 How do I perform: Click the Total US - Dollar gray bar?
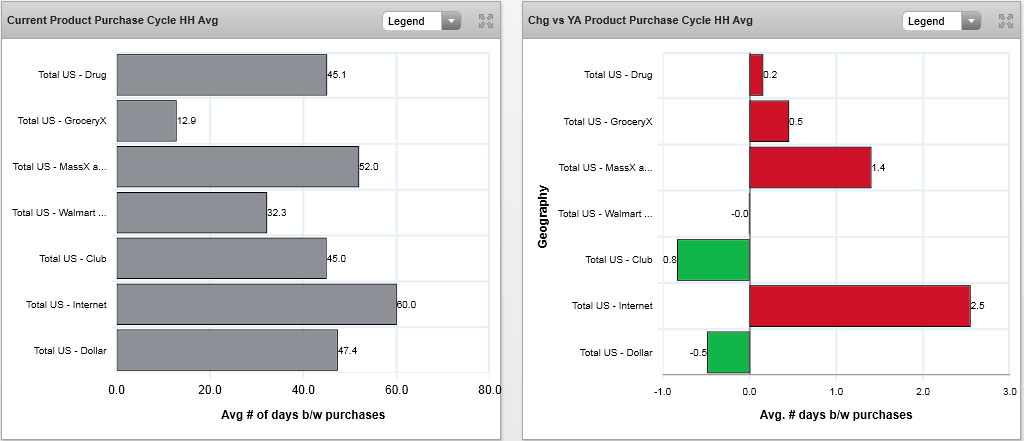coord(227,350)
